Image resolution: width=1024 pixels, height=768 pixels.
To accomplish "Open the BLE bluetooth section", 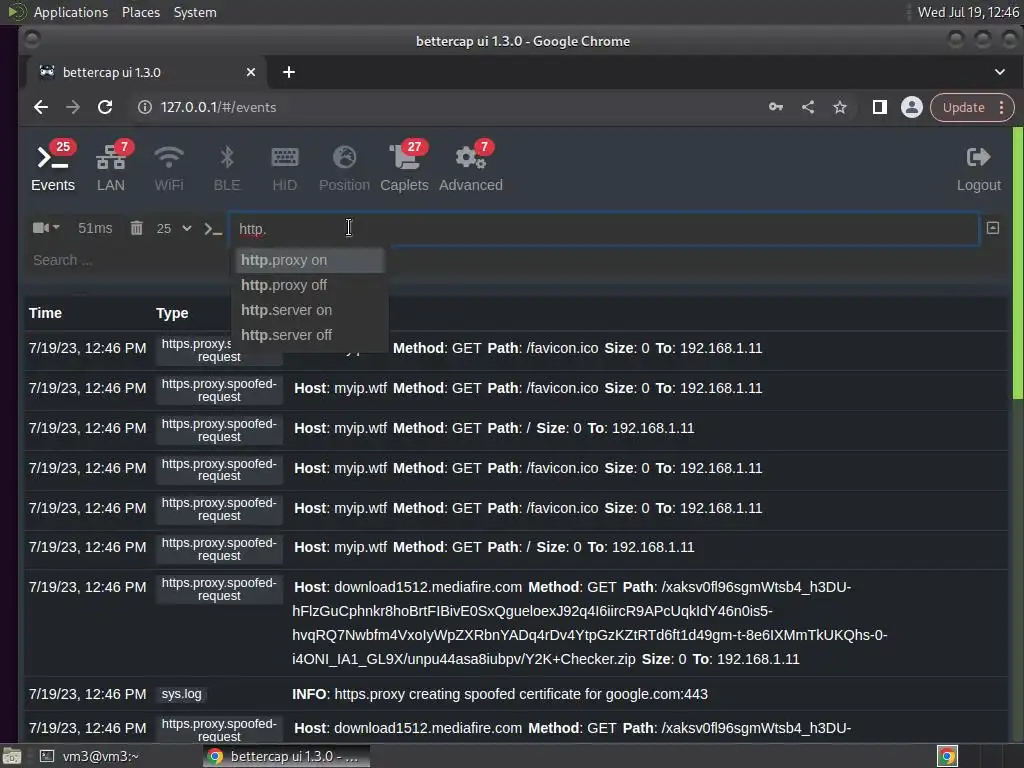I will tap(227, 167).
